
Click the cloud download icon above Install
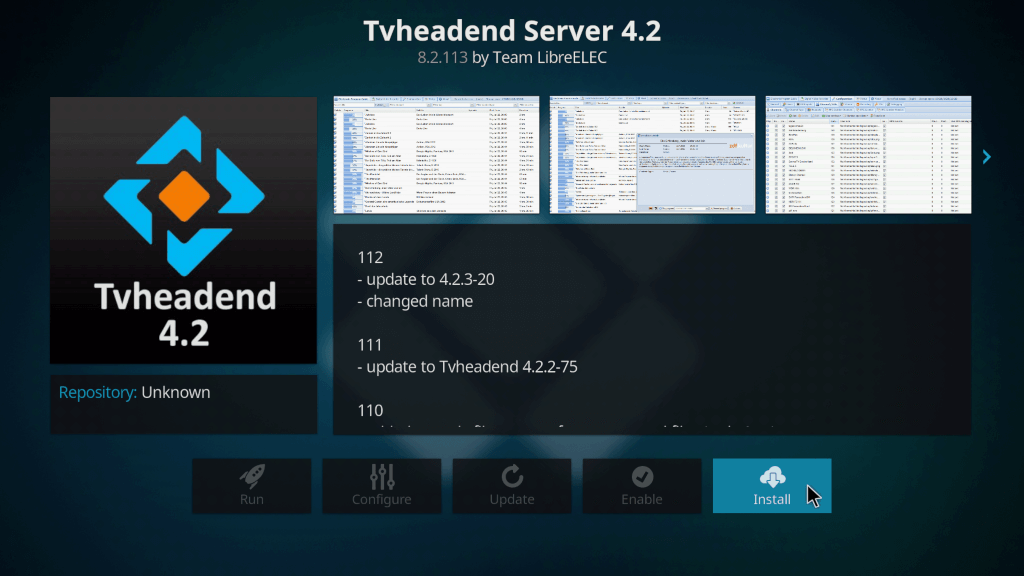point(772,476)
